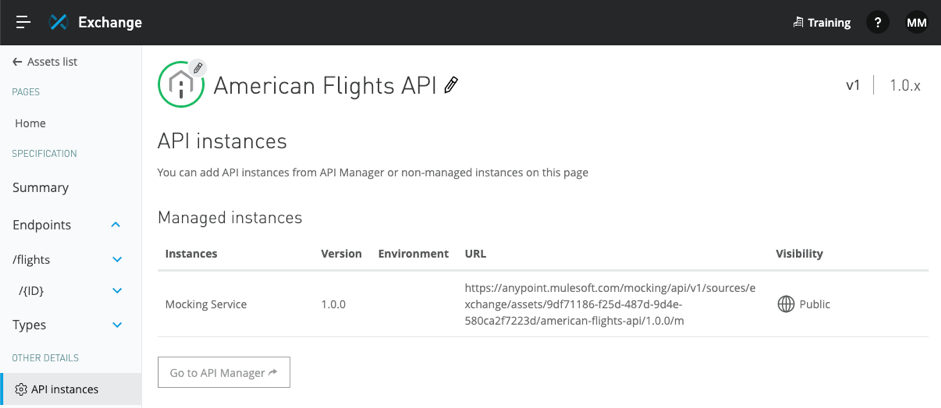Expand the Types section chevron
This screenshot has height=408, width=941.
[117, 325]
